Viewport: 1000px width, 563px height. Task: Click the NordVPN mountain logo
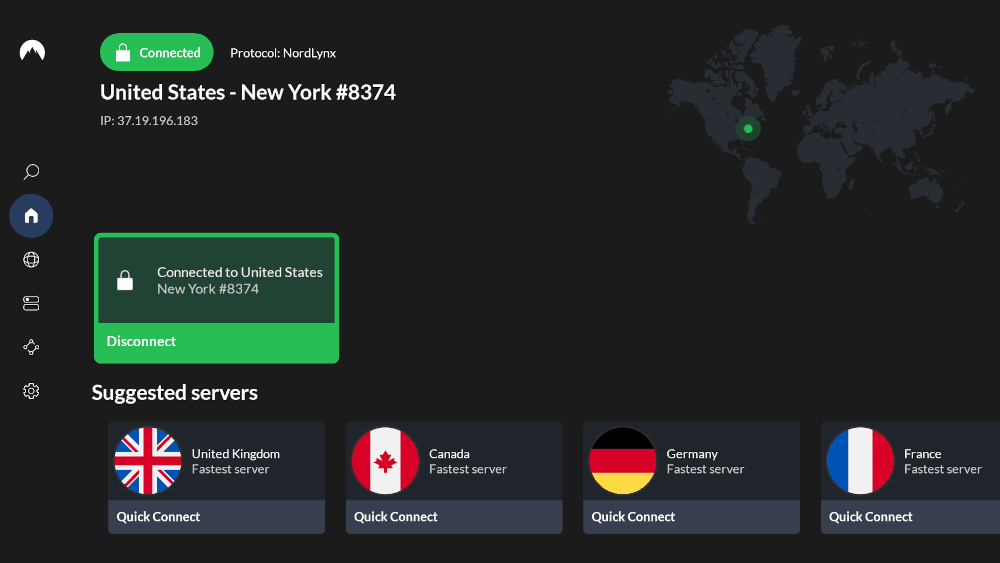pyautogui.click(x=32, y=52)
